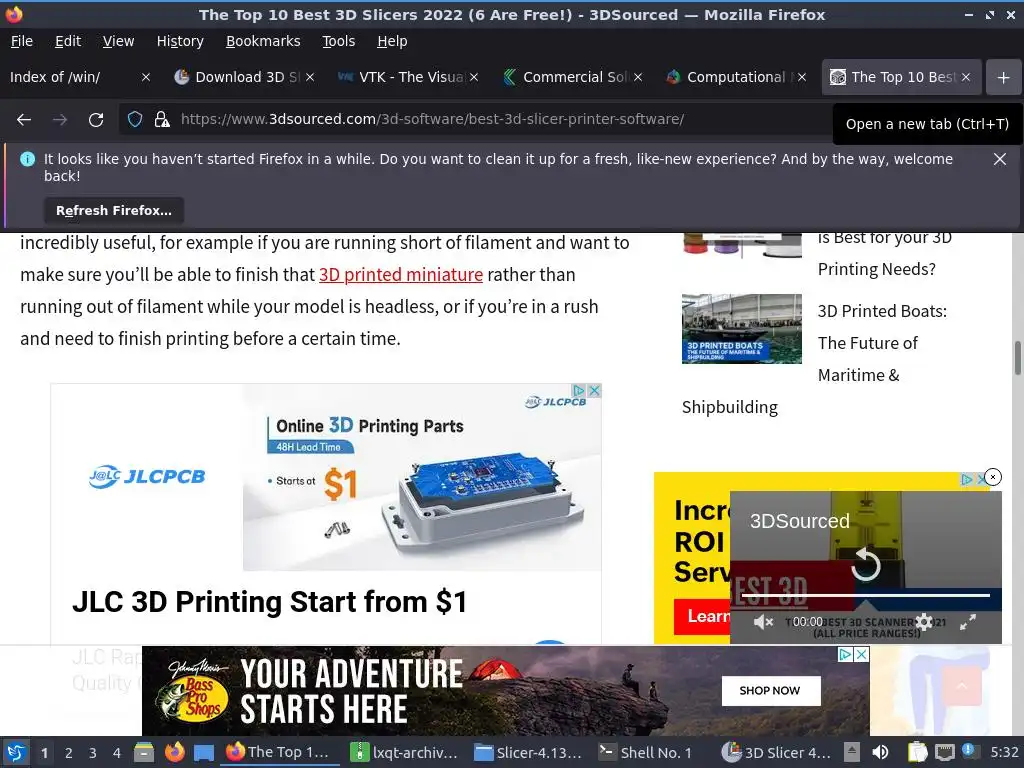
Task: Click the scroll-to-top arrow button
Action: point(961,686)
